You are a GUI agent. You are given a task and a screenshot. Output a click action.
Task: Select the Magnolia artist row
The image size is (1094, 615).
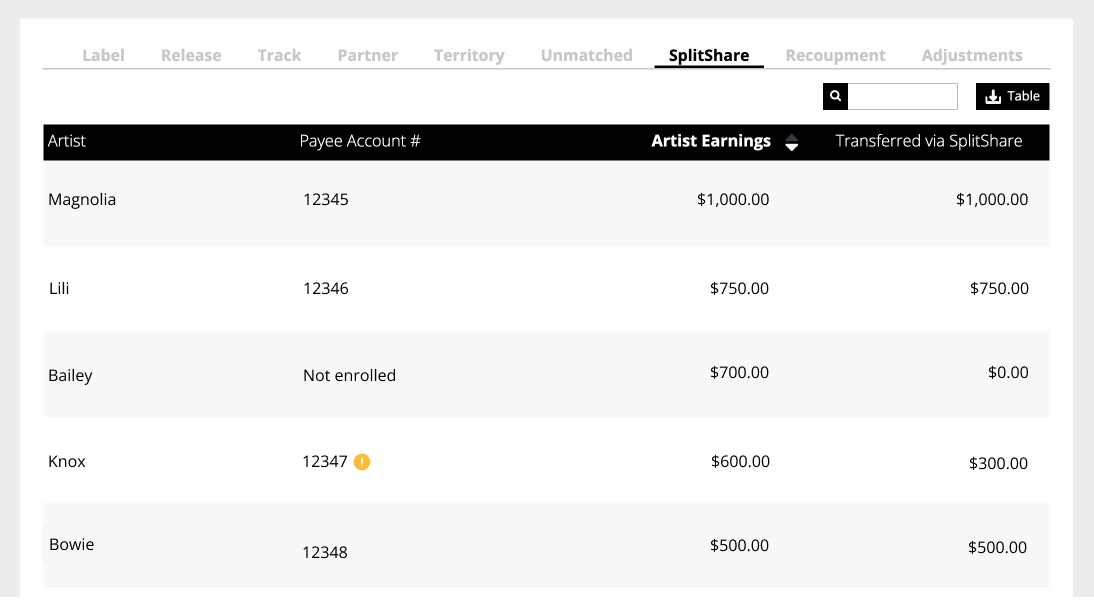tap(546, 202)
